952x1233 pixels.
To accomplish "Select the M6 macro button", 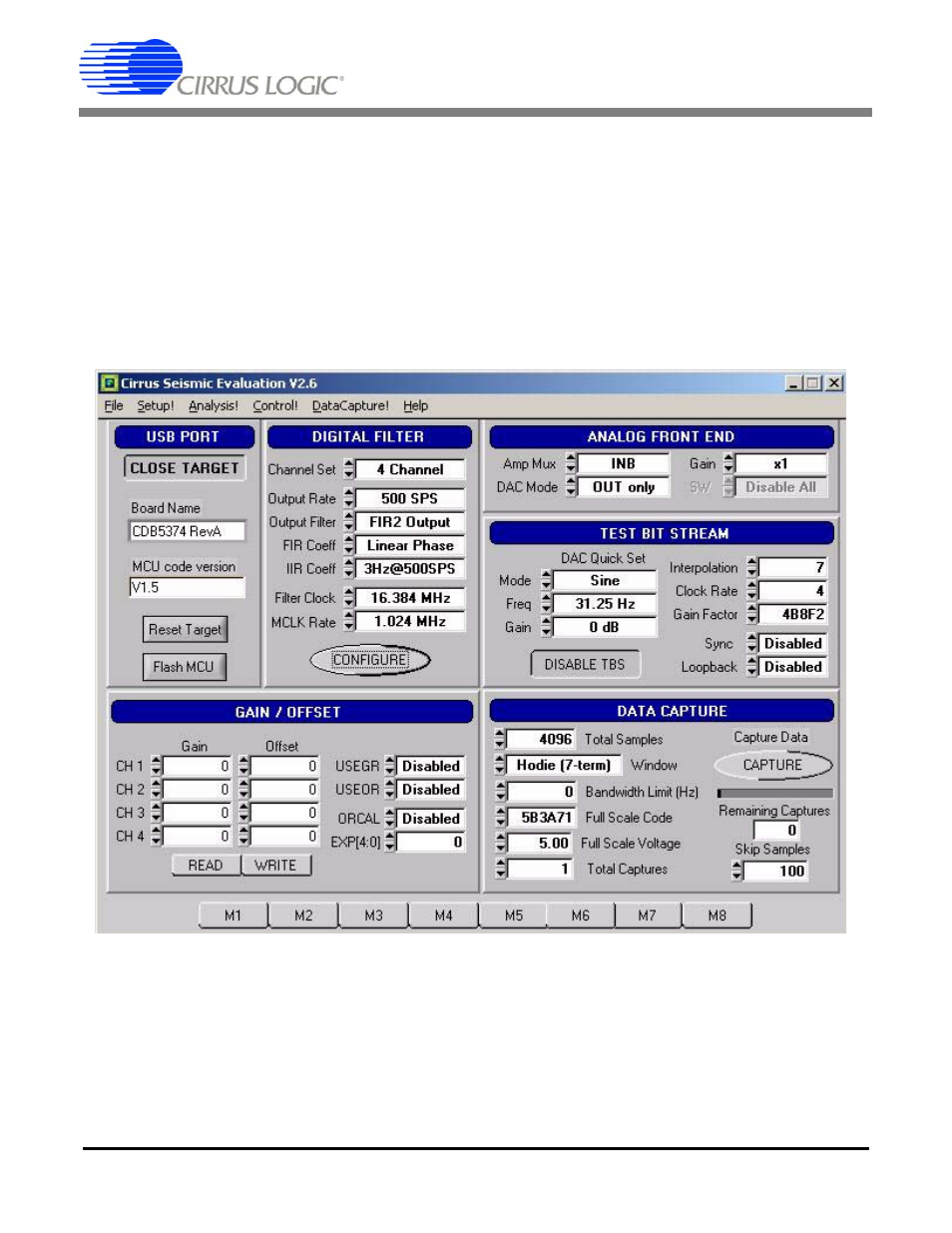I will tap(580, 916).
